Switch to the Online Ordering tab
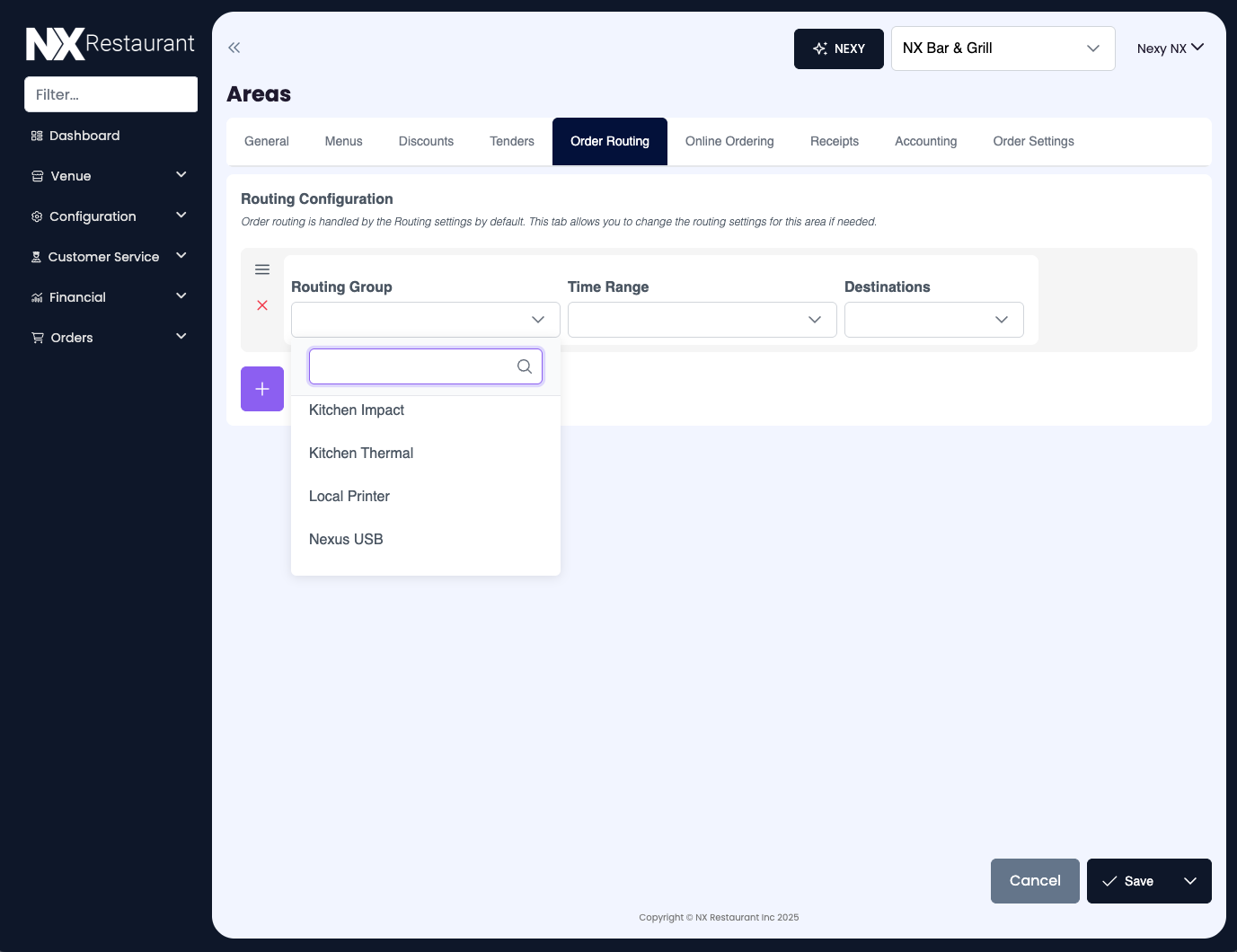This screenshot has height=952, width=1237. click(729, 141)
